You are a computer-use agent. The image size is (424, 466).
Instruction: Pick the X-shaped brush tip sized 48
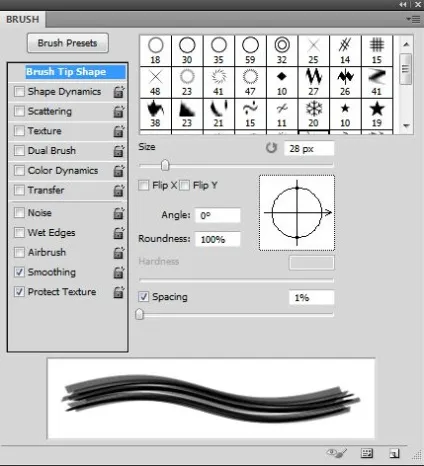point(155,82)
